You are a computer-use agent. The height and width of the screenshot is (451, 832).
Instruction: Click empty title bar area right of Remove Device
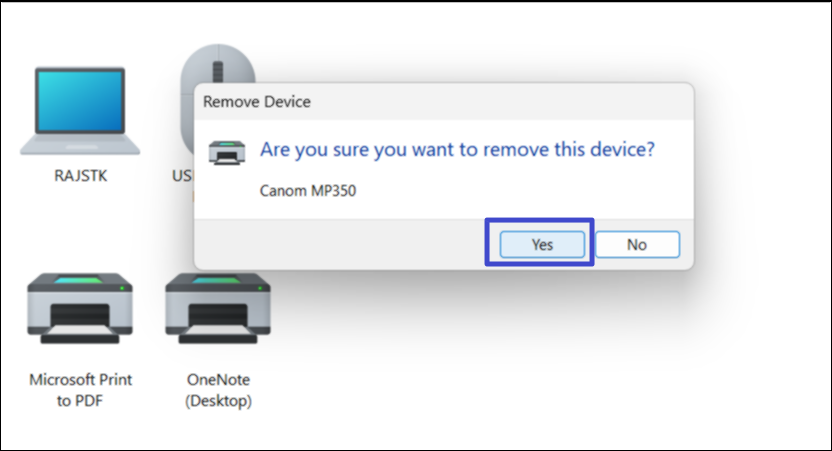pos(500,101)
